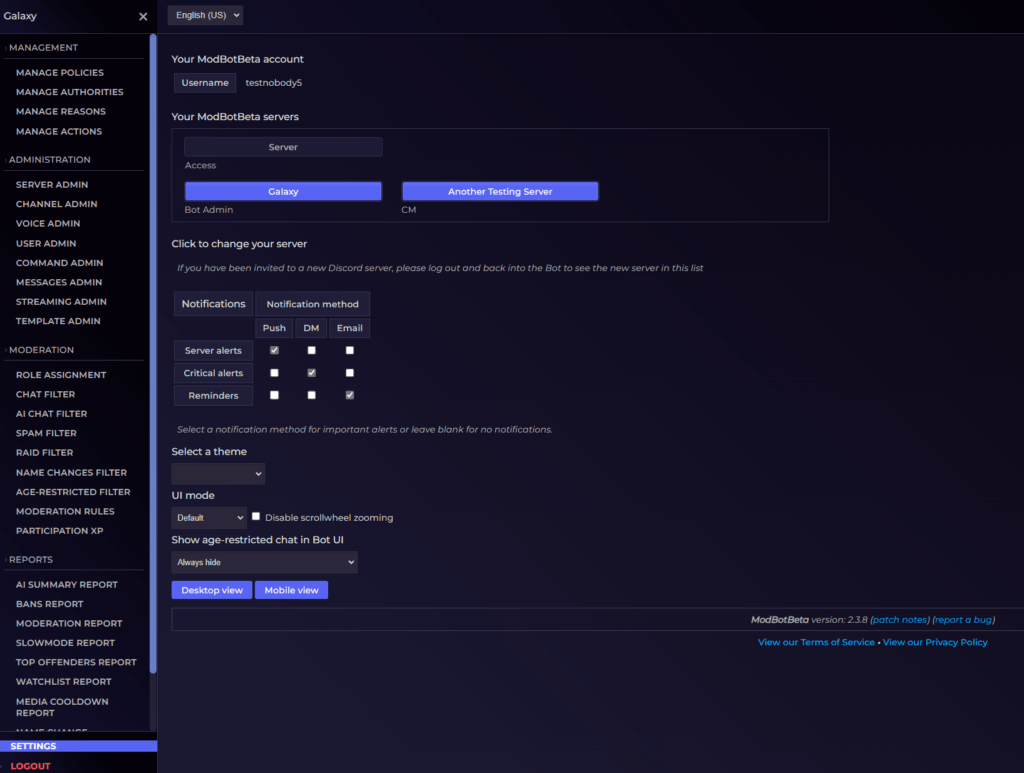Uncheck Critical alerts DM checkbox
1024x773 pixels.
pos(312,373)
